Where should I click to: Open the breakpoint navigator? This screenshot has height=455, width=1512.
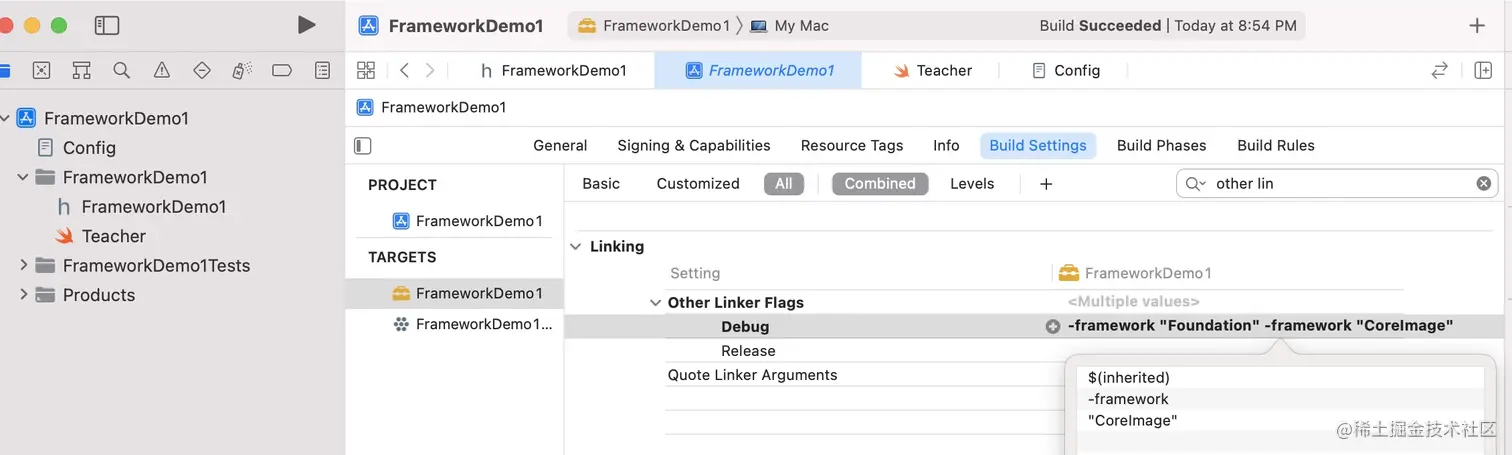282,70
